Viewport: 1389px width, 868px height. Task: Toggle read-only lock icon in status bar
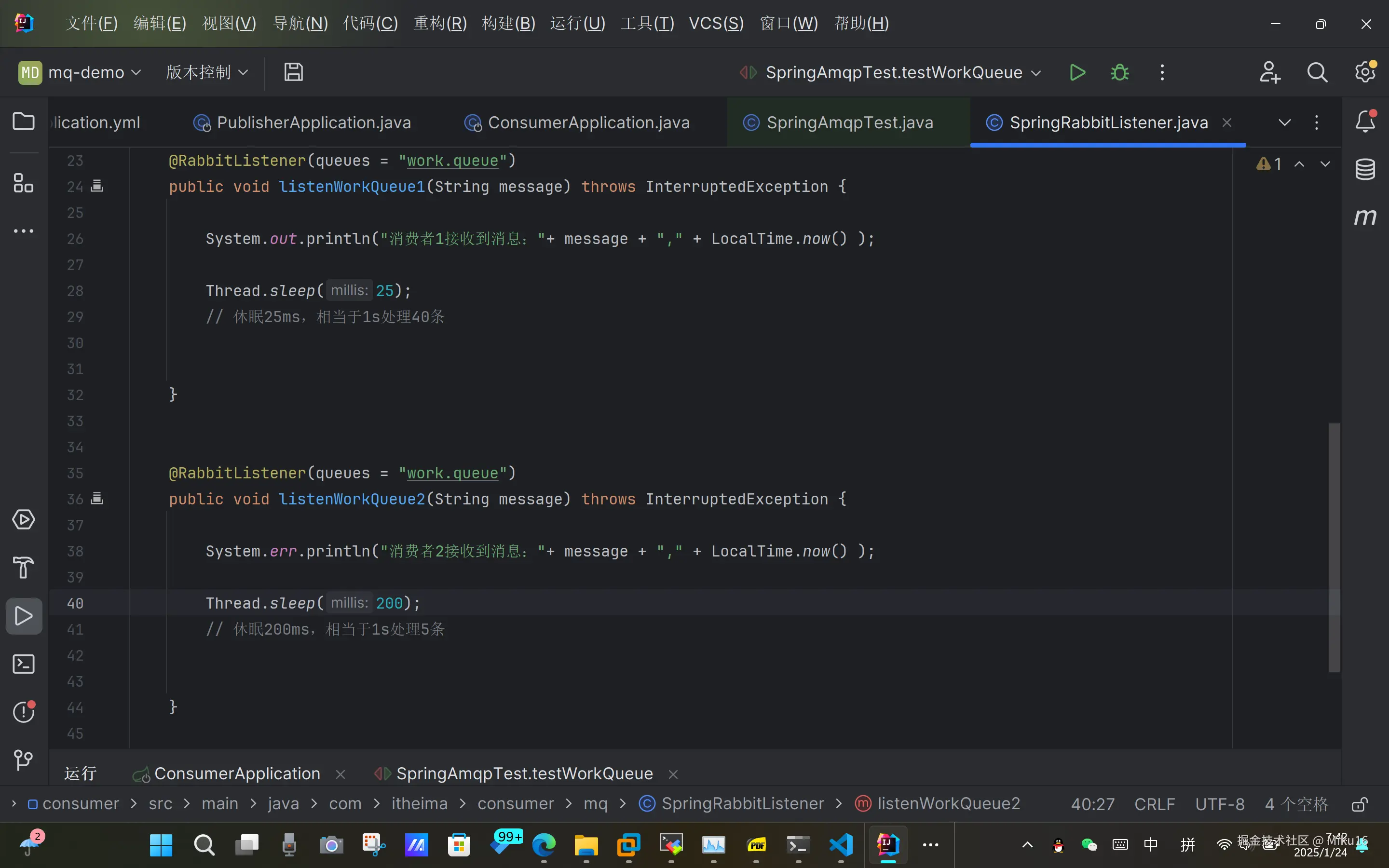pyautogui.click(x=1359, y=804)
